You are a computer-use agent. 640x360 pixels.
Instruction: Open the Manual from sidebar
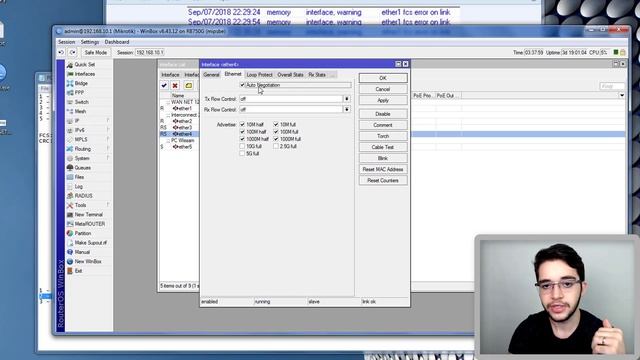click(82, 252)
